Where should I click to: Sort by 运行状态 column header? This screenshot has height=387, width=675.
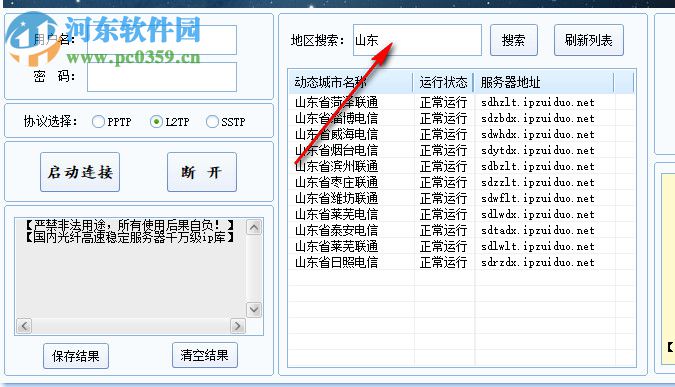click(443, 82)
